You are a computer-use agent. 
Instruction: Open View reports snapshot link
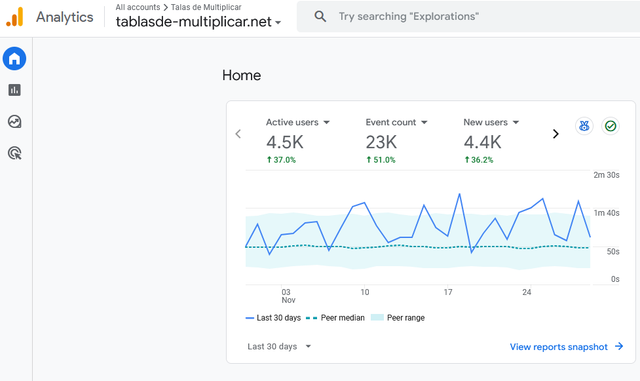[559, 347]
